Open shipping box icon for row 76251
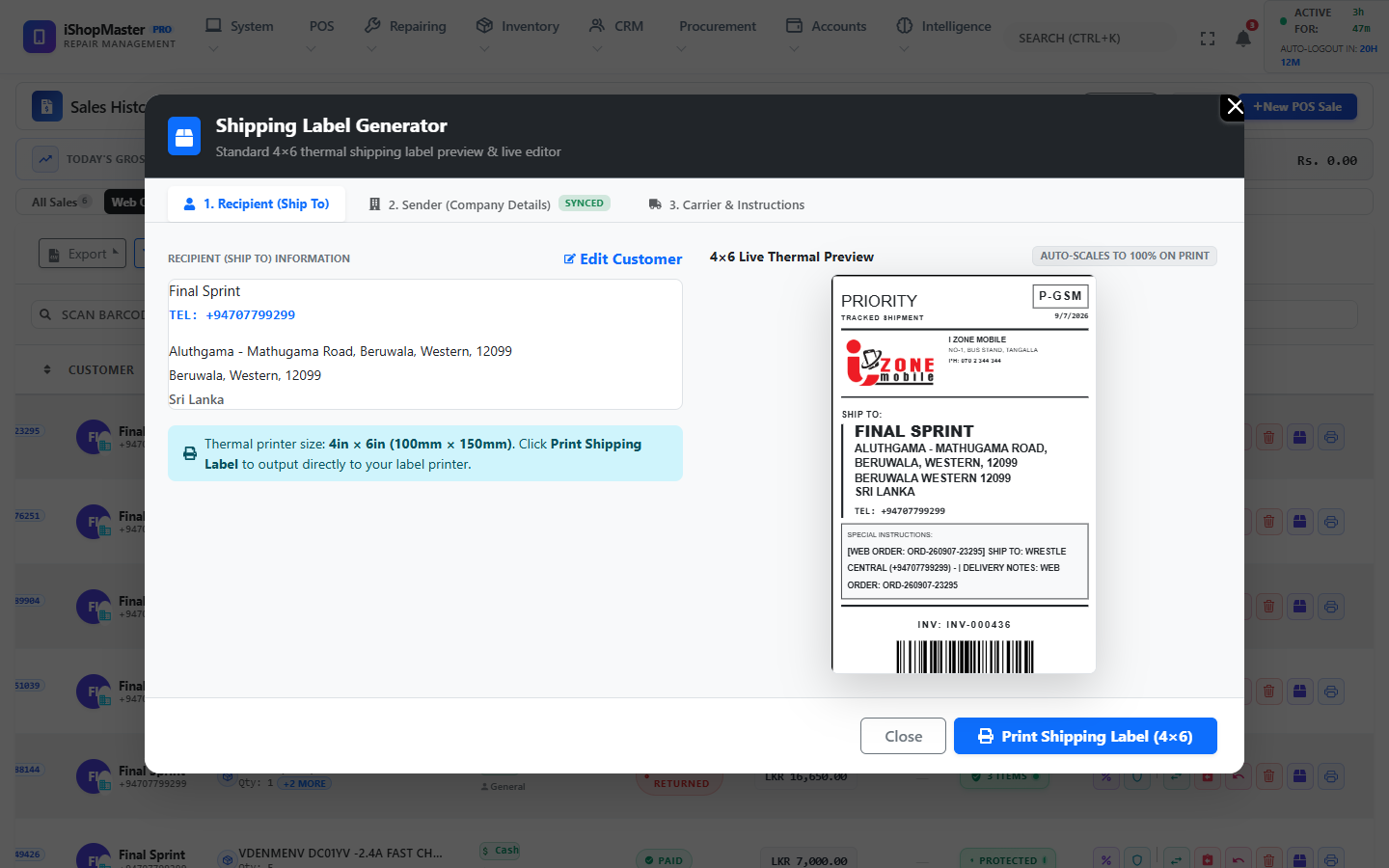The width and height of the screenshot is (1389, 868). (x=1299, y=522)
